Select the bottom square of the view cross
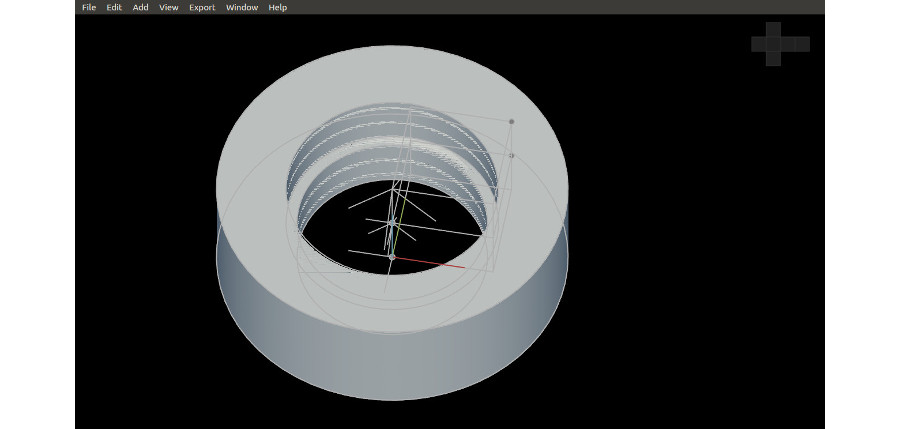This screenshot has width=900, height=429. [773, 59]
